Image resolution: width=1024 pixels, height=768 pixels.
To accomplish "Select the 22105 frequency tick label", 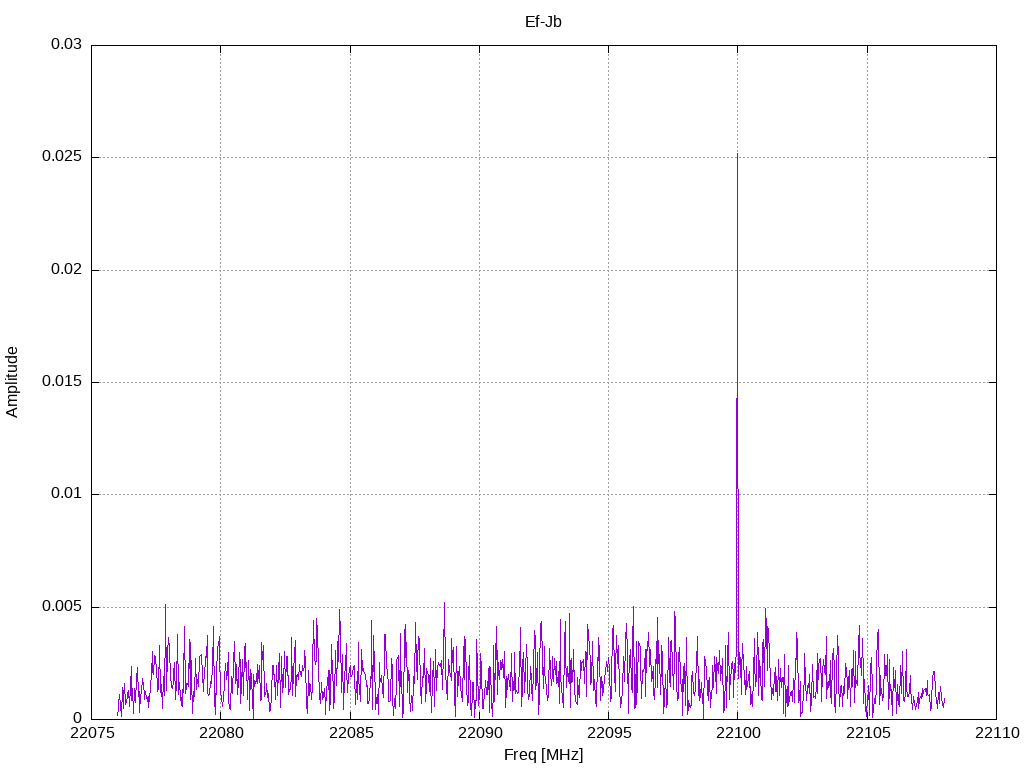I will pyautogui.click(x=867, y=734).
